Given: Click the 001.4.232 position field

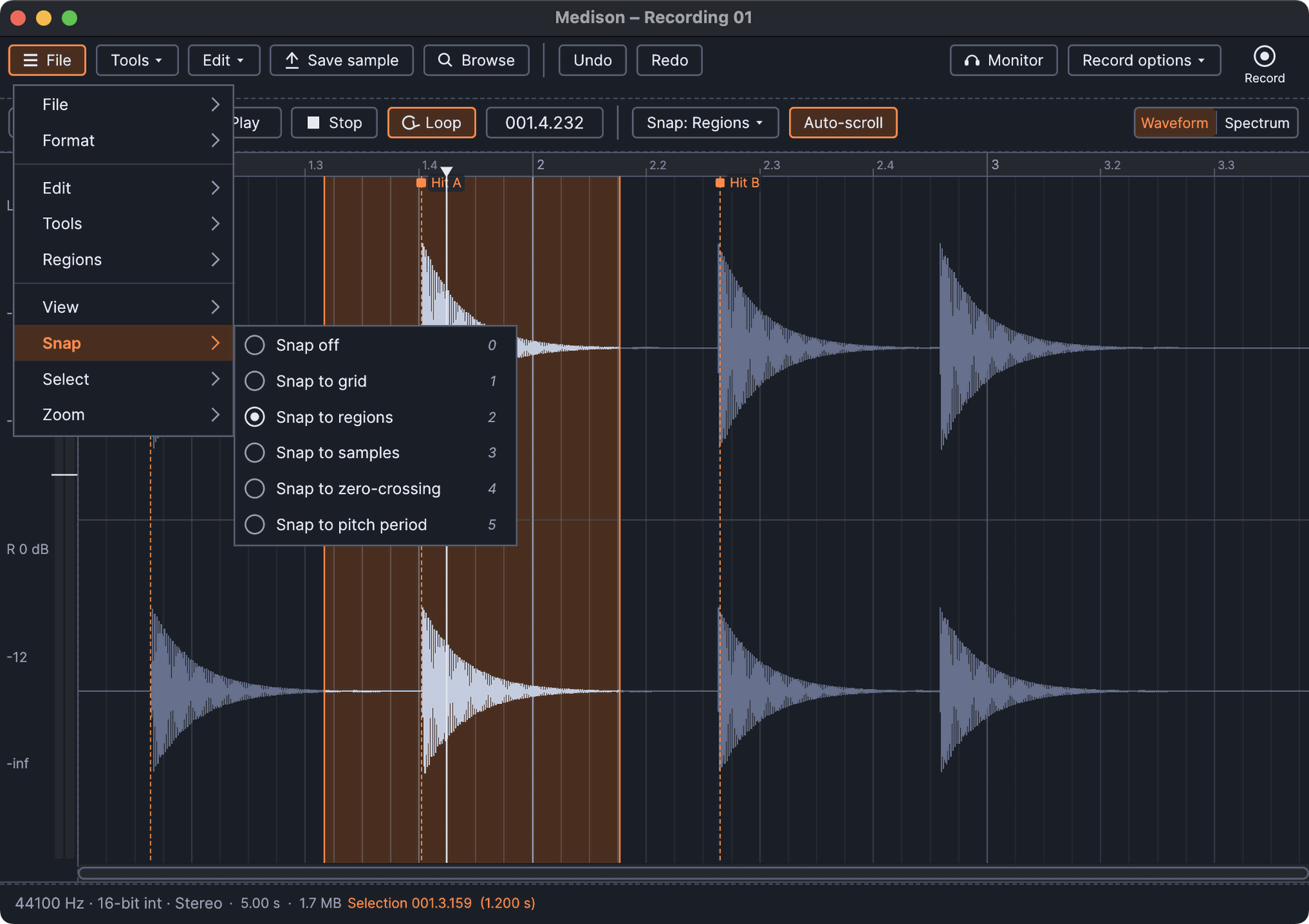Looking at the screenshot, I should pyautogui.click(x=544, y=123).
